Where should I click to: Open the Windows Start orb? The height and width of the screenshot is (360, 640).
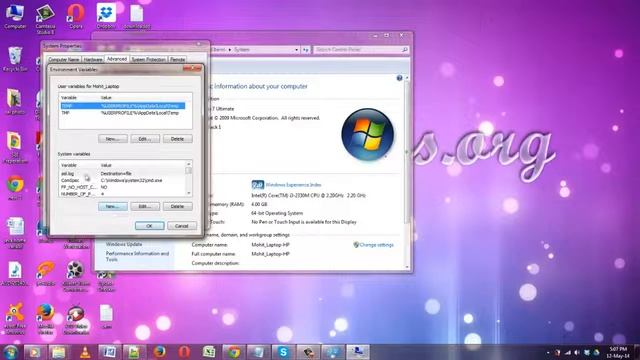coord(10,352)
